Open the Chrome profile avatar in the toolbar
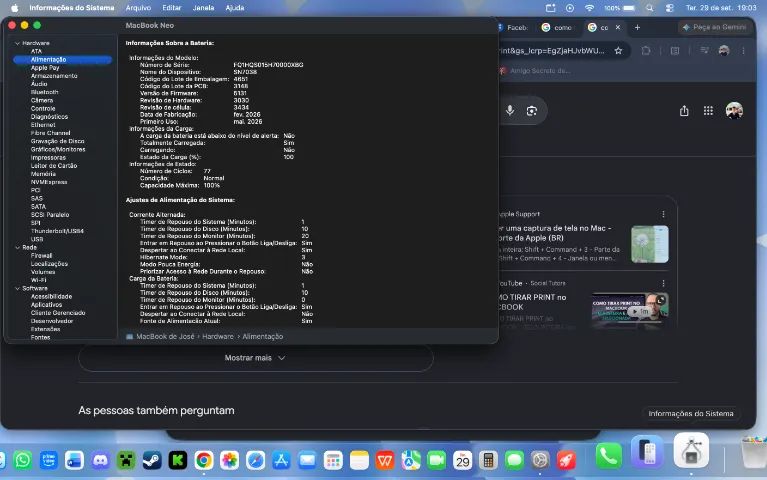 click(x=724, y=50)
